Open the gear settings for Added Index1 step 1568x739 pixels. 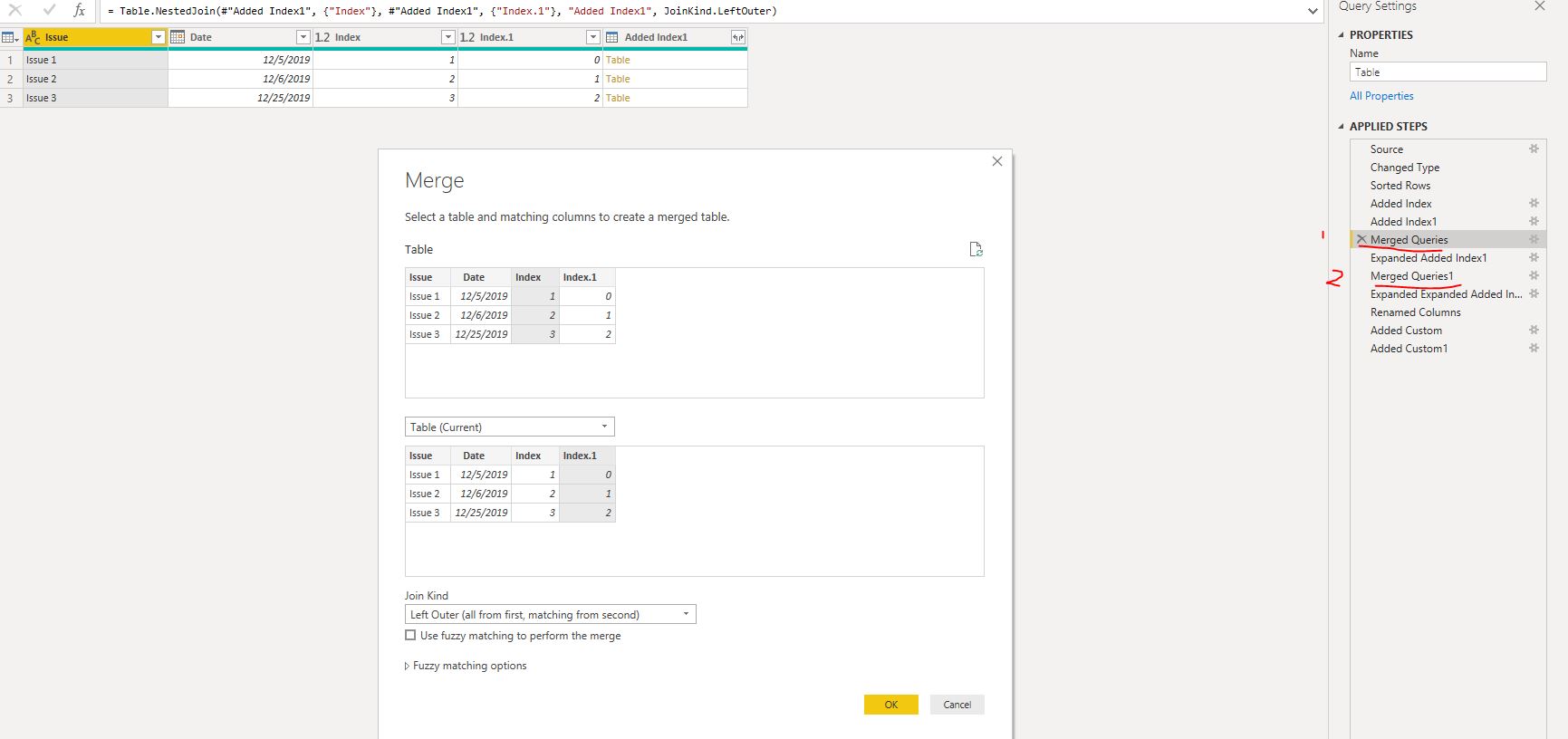pos(1534,221)
